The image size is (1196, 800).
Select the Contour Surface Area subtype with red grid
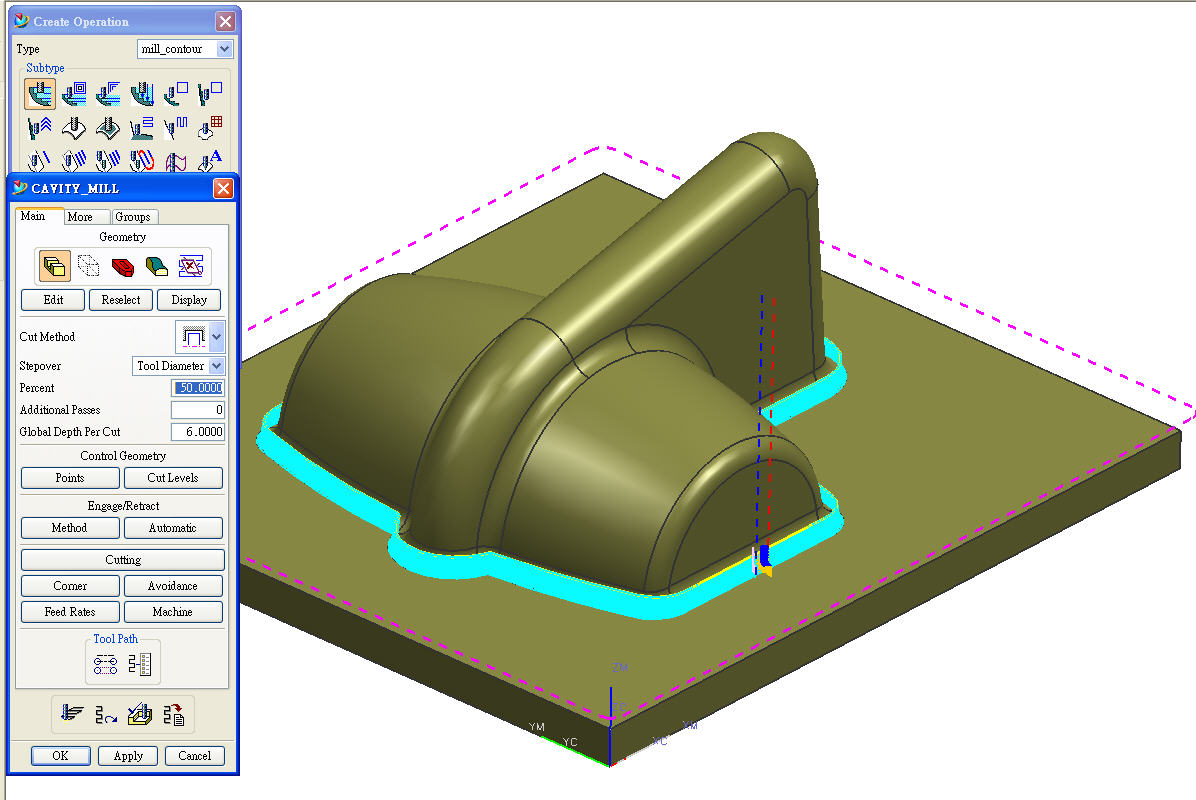tap(209, 127)
